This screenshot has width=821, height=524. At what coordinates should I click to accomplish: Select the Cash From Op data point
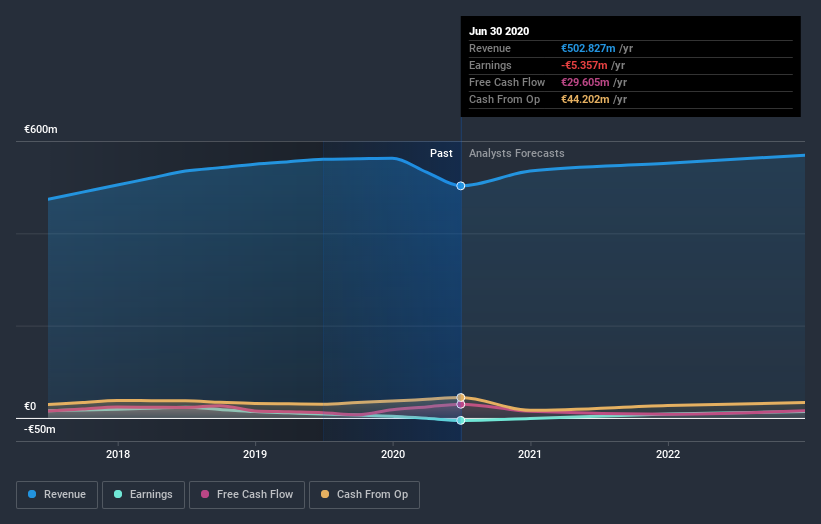[x=461, y=397]
